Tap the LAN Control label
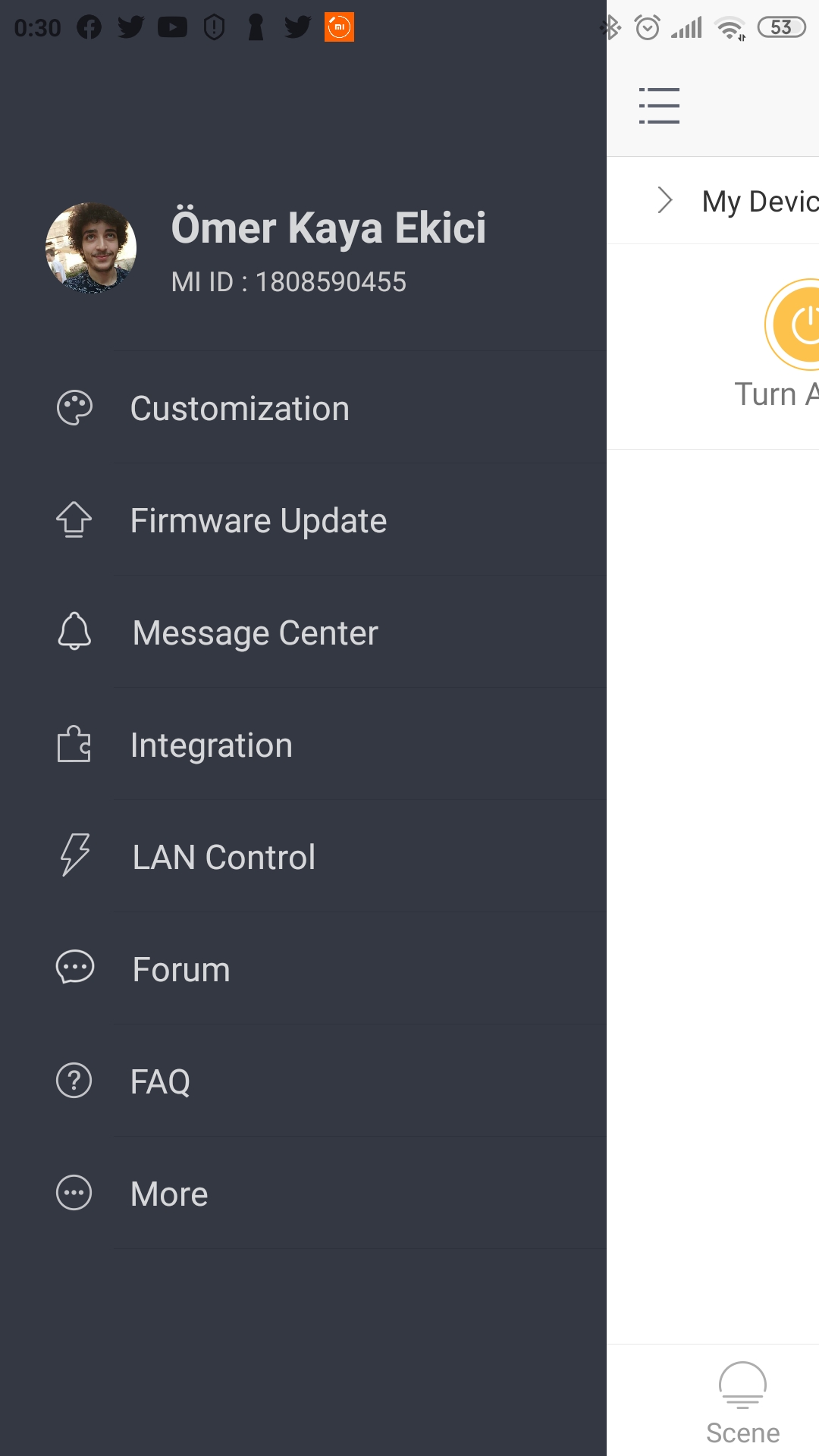This screenshot has height=1456, width=819. click(224, 858)
